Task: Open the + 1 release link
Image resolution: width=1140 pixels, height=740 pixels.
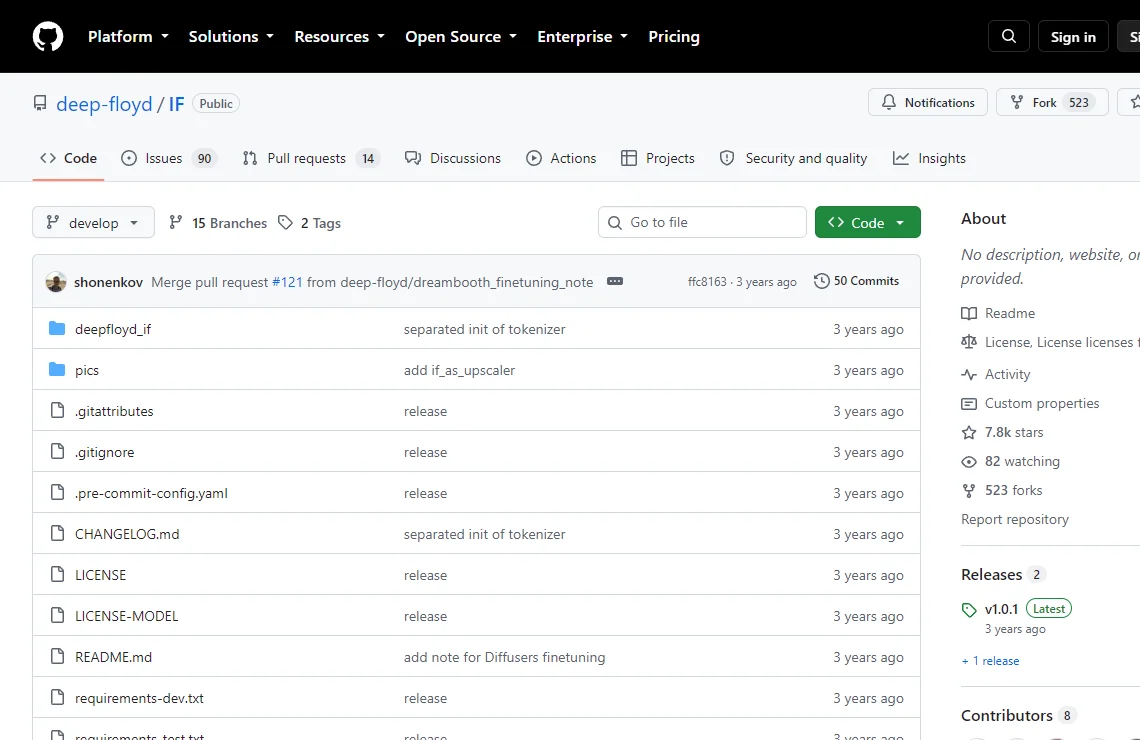Action: pyautogui.click(x=990, y=661)
